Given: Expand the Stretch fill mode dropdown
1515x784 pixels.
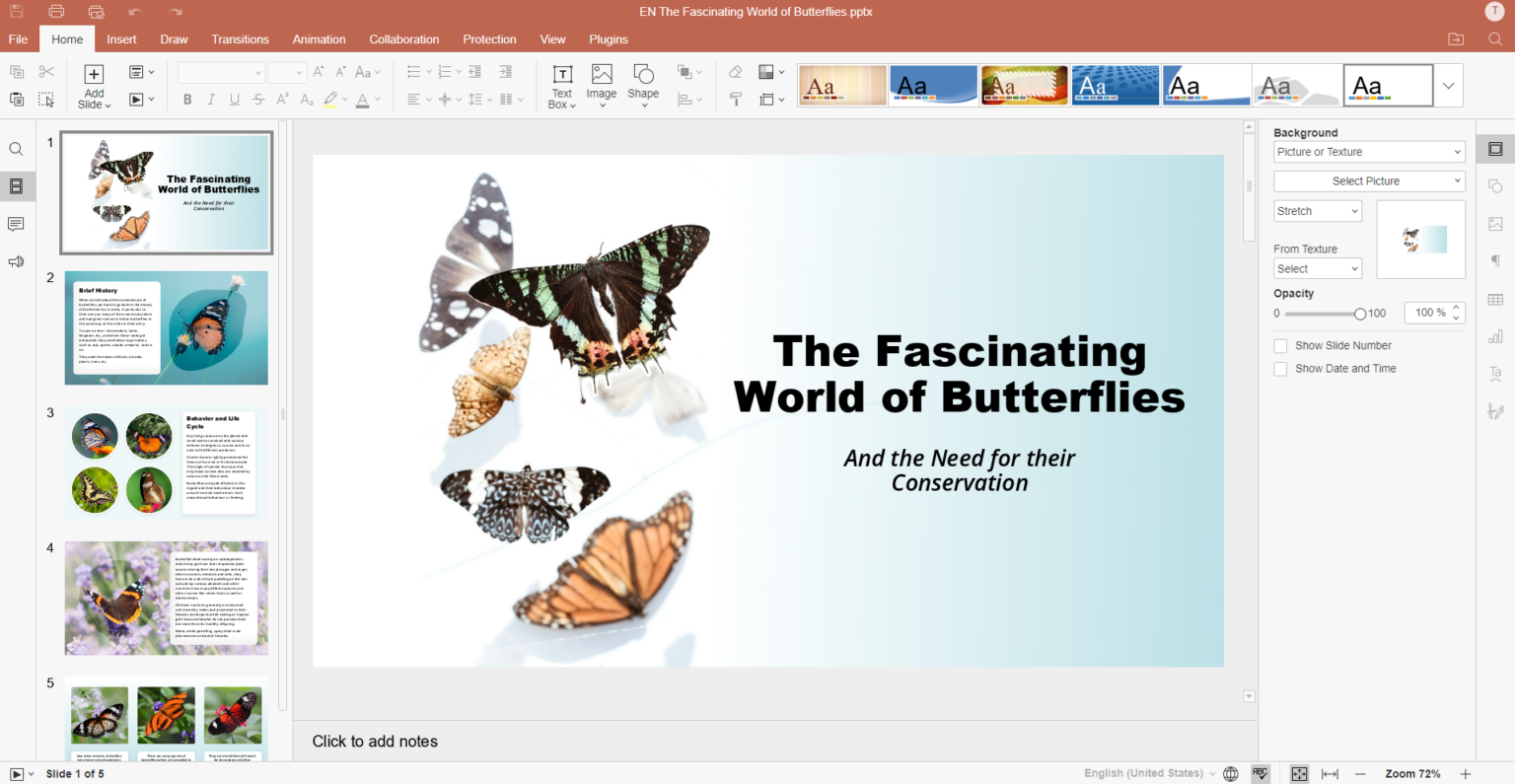Looking at the screenshot, I should pos(1317,211).
